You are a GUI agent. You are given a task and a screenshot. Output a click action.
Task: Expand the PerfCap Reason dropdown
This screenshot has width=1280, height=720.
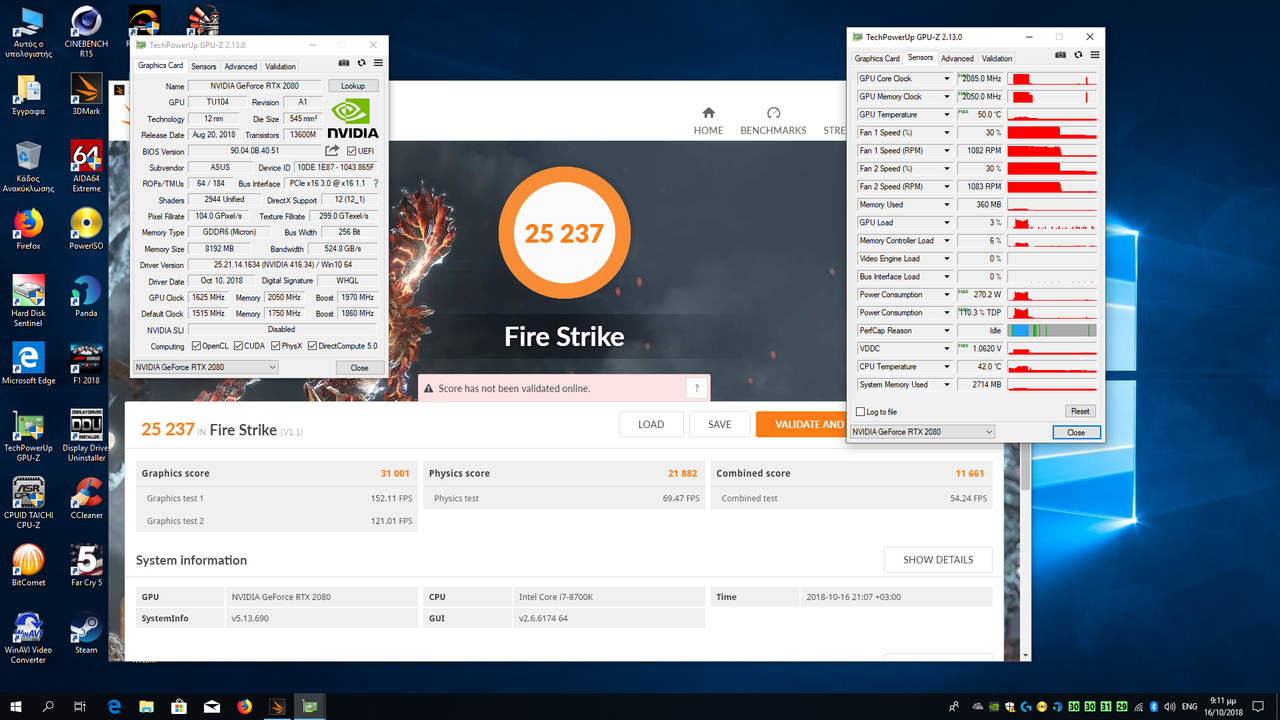pyautogui.click(x=947, y=331)
